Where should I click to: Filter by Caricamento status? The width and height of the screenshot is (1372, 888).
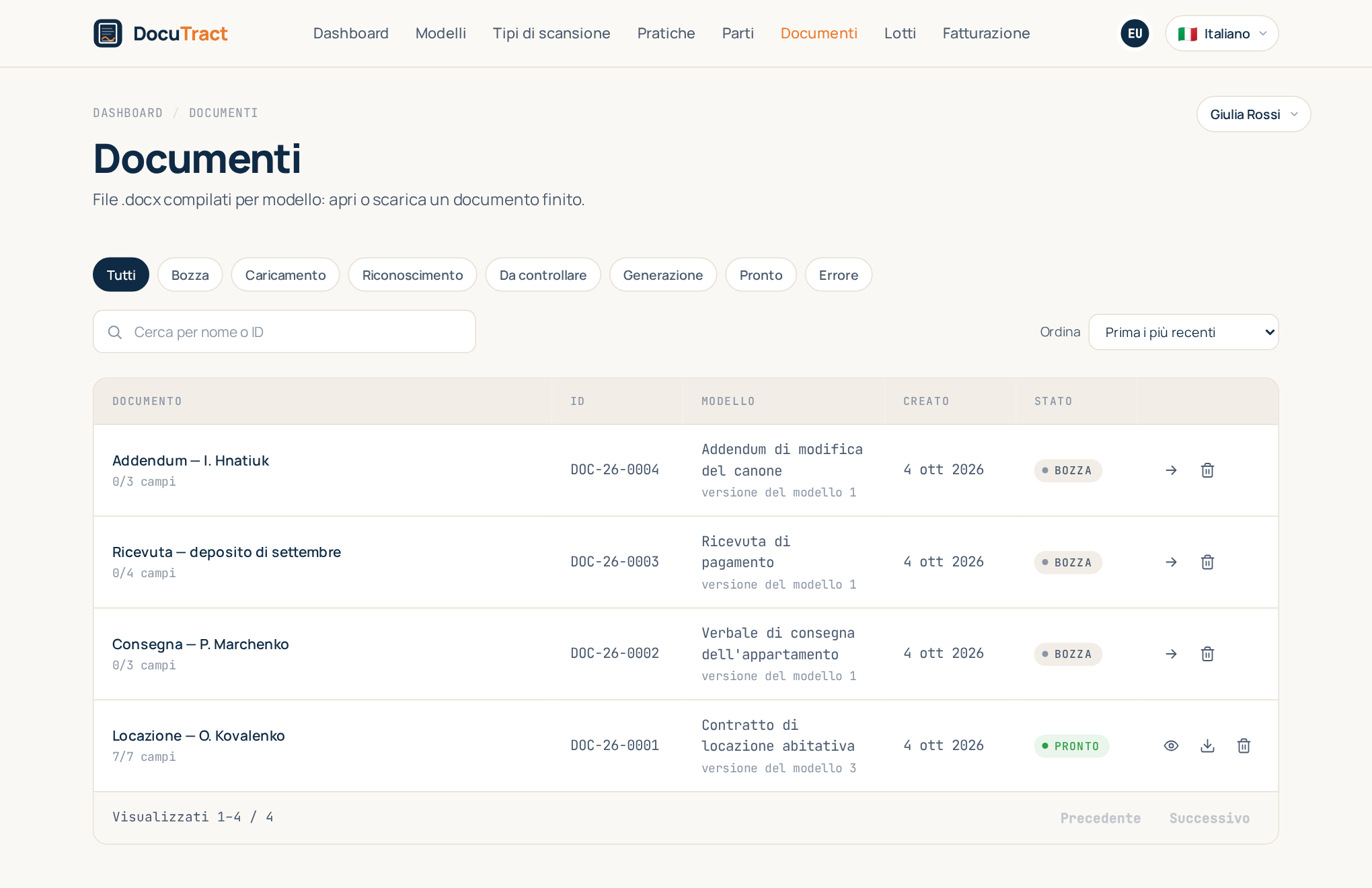(285, 274)
